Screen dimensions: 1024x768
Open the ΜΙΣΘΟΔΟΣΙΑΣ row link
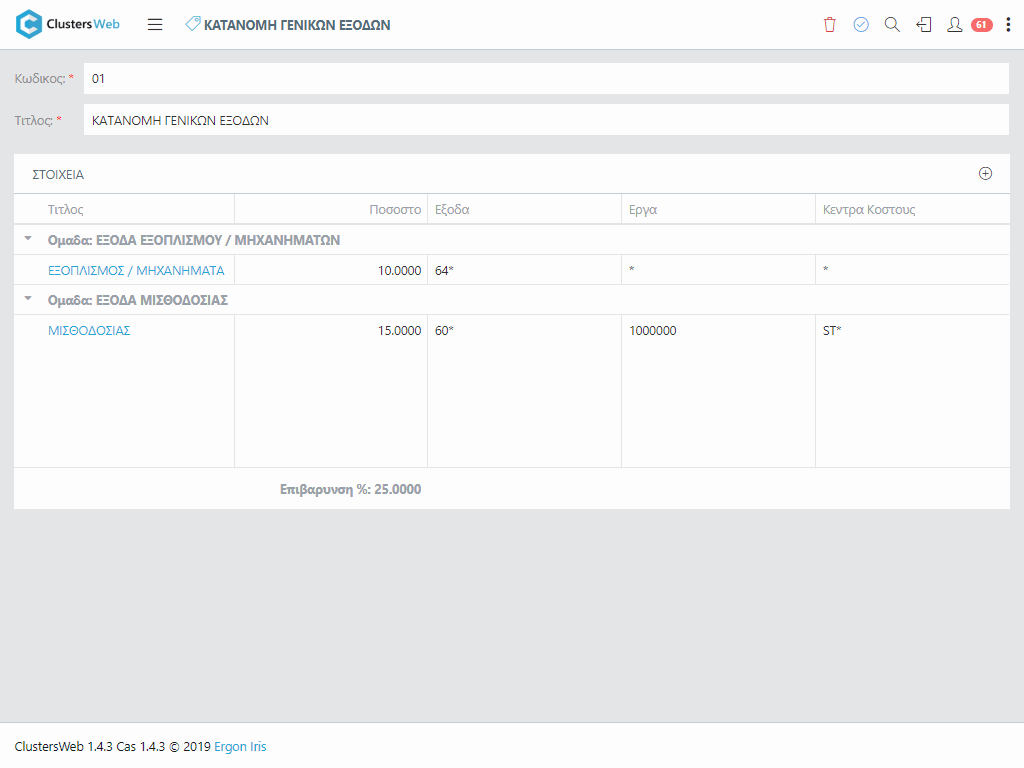point(89,330)
